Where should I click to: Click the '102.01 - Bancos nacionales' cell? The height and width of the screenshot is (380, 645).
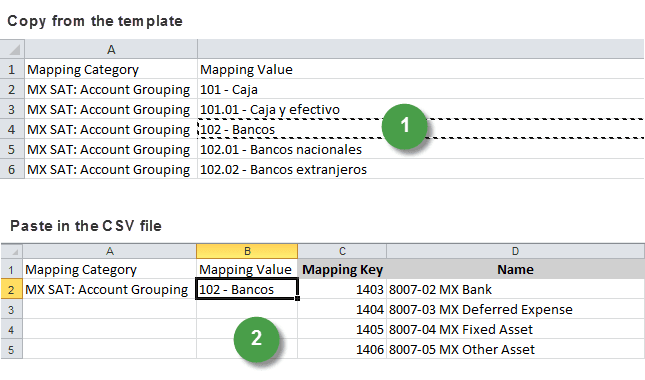(421, 149)
